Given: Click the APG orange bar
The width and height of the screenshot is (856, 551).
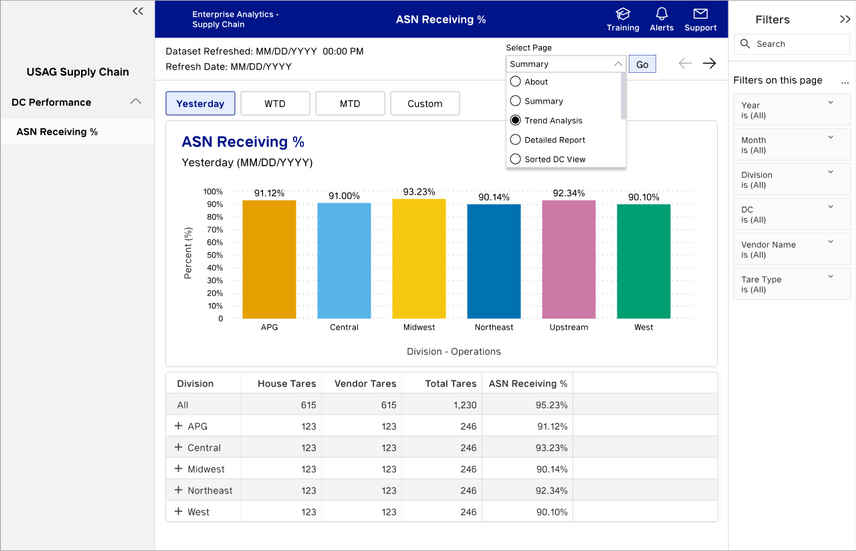Looking at the screenshot, I should pyautogui.click(x=269, y=259).
